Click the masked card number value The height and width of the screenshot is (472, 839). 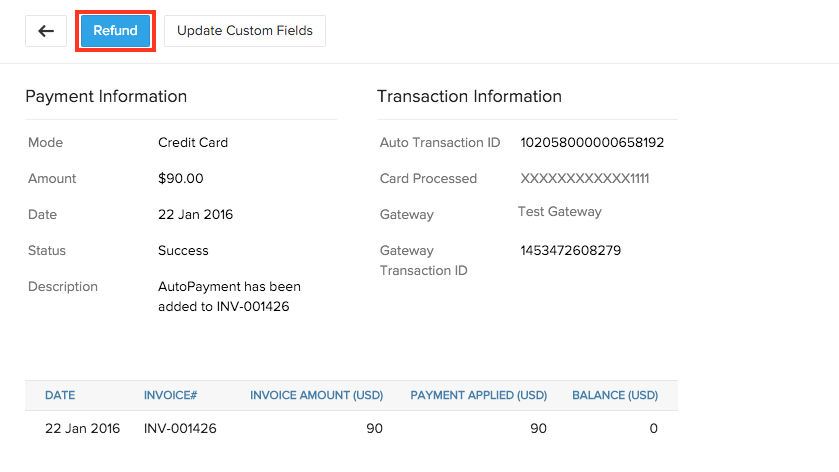pos(585,179)
